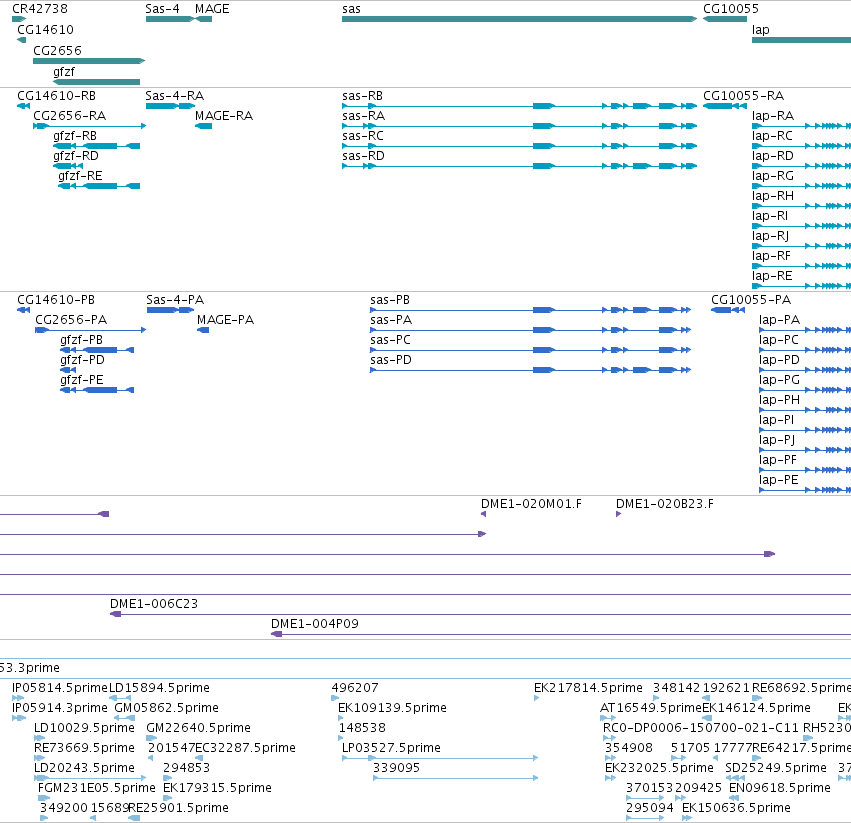Image resolution: width=851 pixels, height=823 pixels.
Task: Select the CG2656 gene bar
Action: click(89, 61)
